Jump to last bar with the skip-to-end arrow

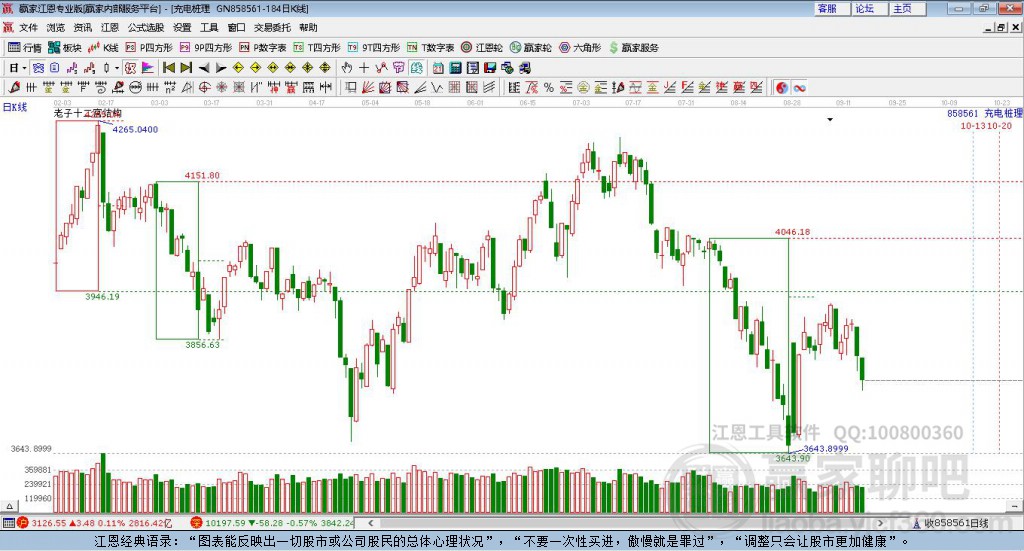(186, 68)
